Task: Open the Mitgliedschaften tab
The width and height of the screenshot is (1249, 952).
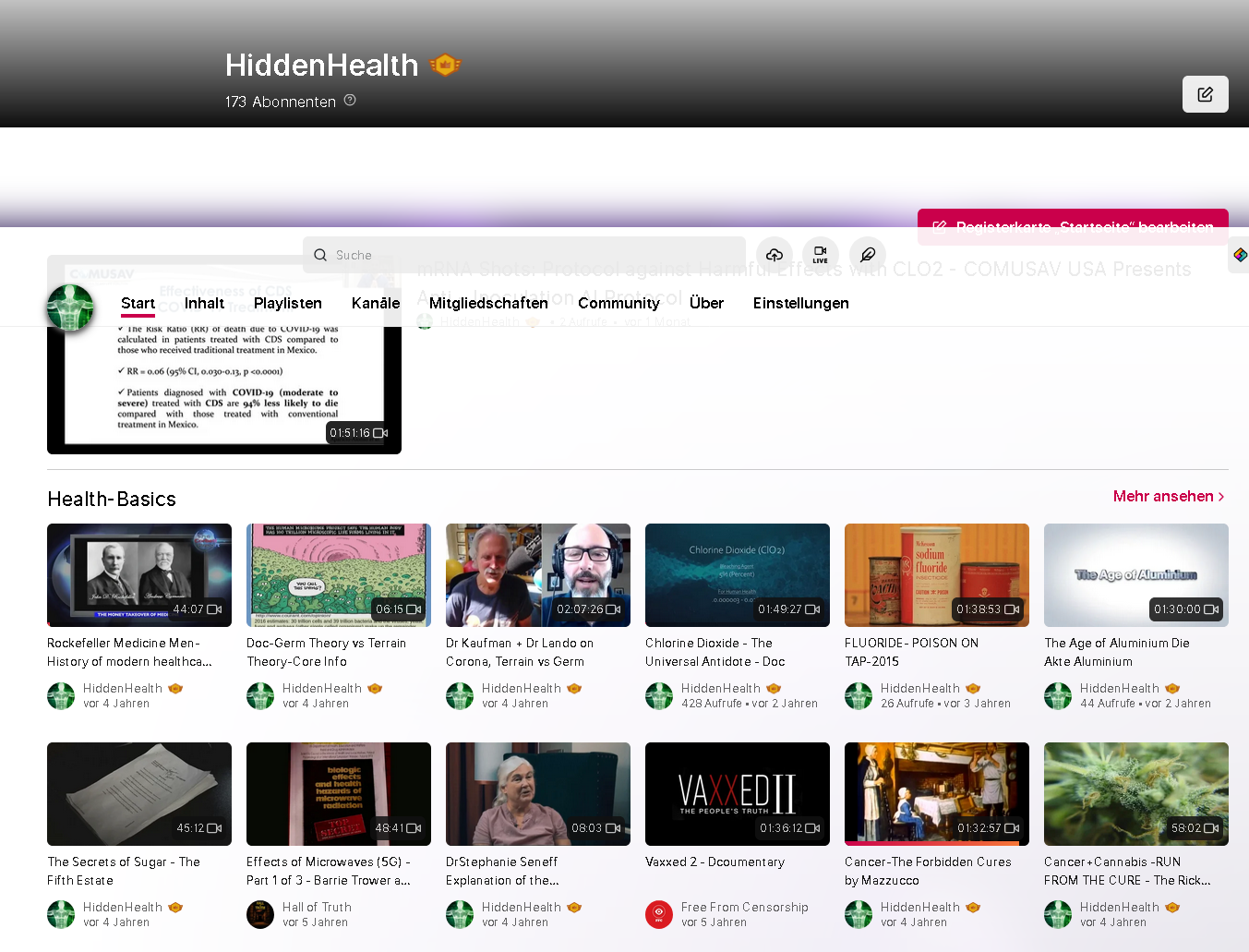Action: point(488,303)
